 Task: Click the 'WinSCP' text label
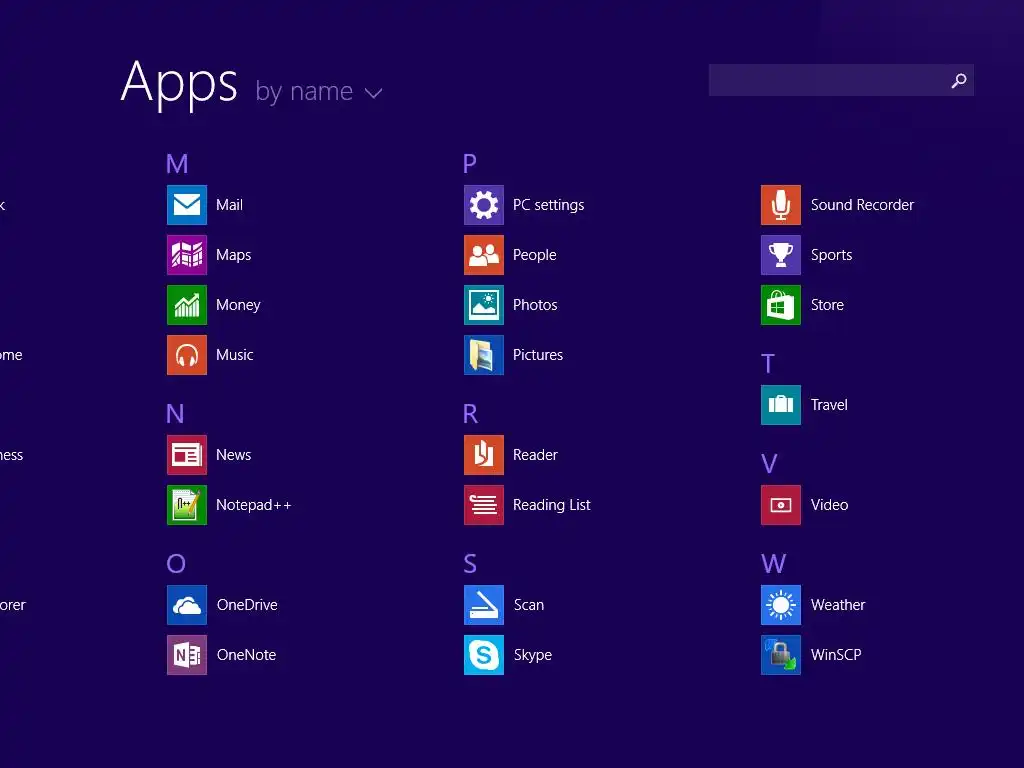[836, 654]
